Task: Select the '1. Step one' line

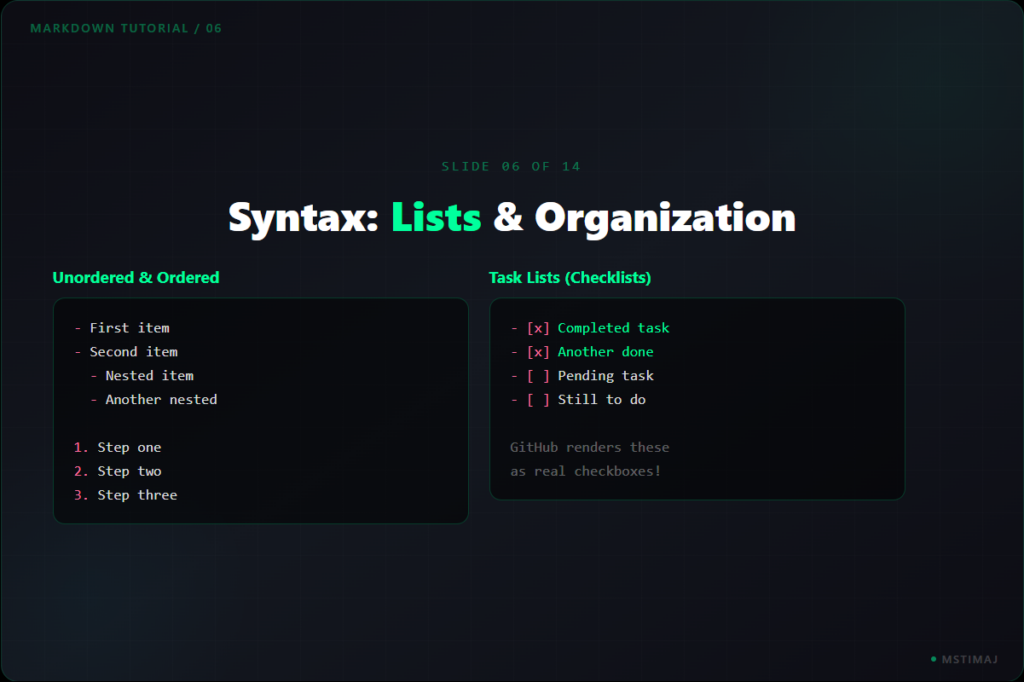Action: [118, 447]
